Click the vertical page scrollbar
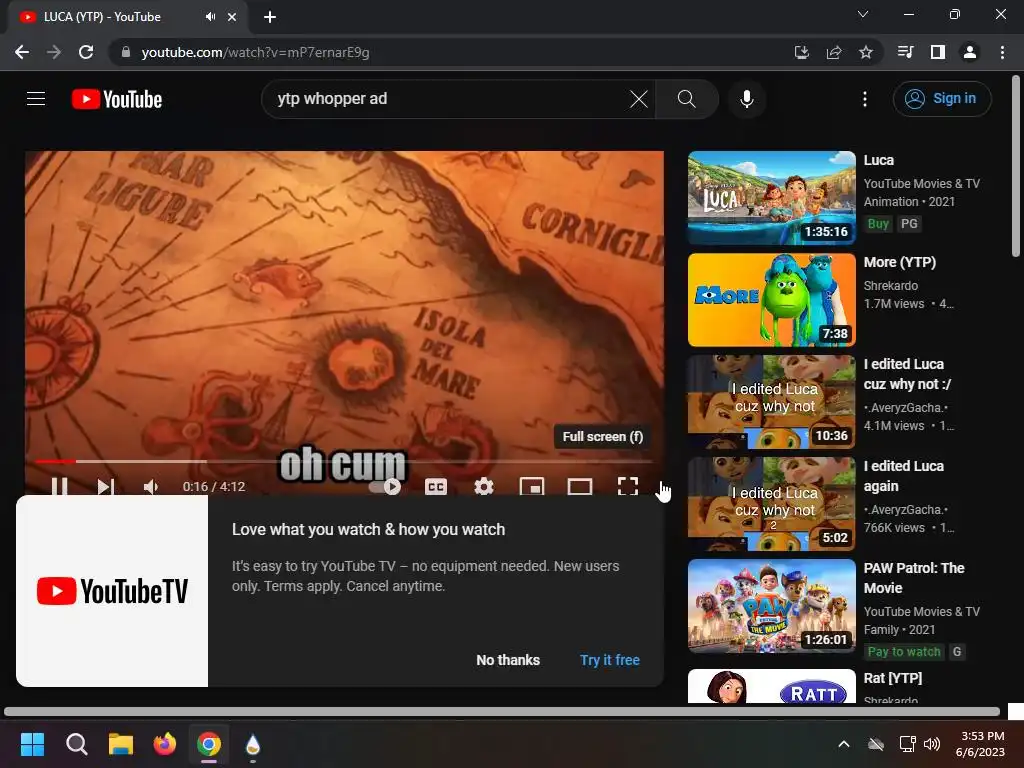 tap(1016, 167)
